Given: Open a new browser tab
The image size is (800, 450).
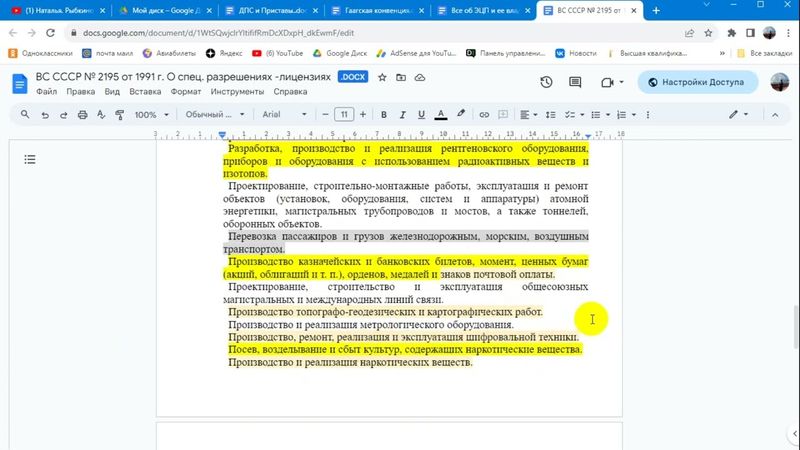Looking at the screenshot, I should pyautogui.click(x=656, y=10).
